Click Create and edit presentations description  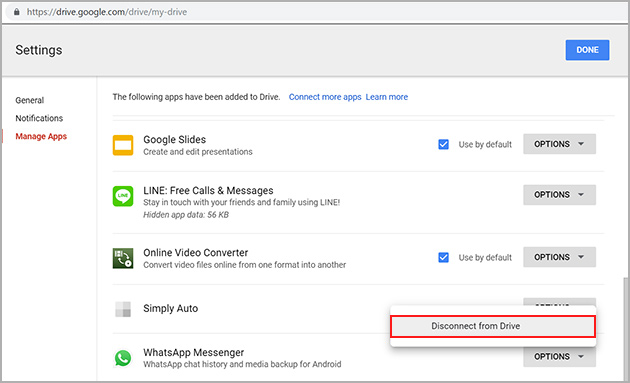point(198,152)
